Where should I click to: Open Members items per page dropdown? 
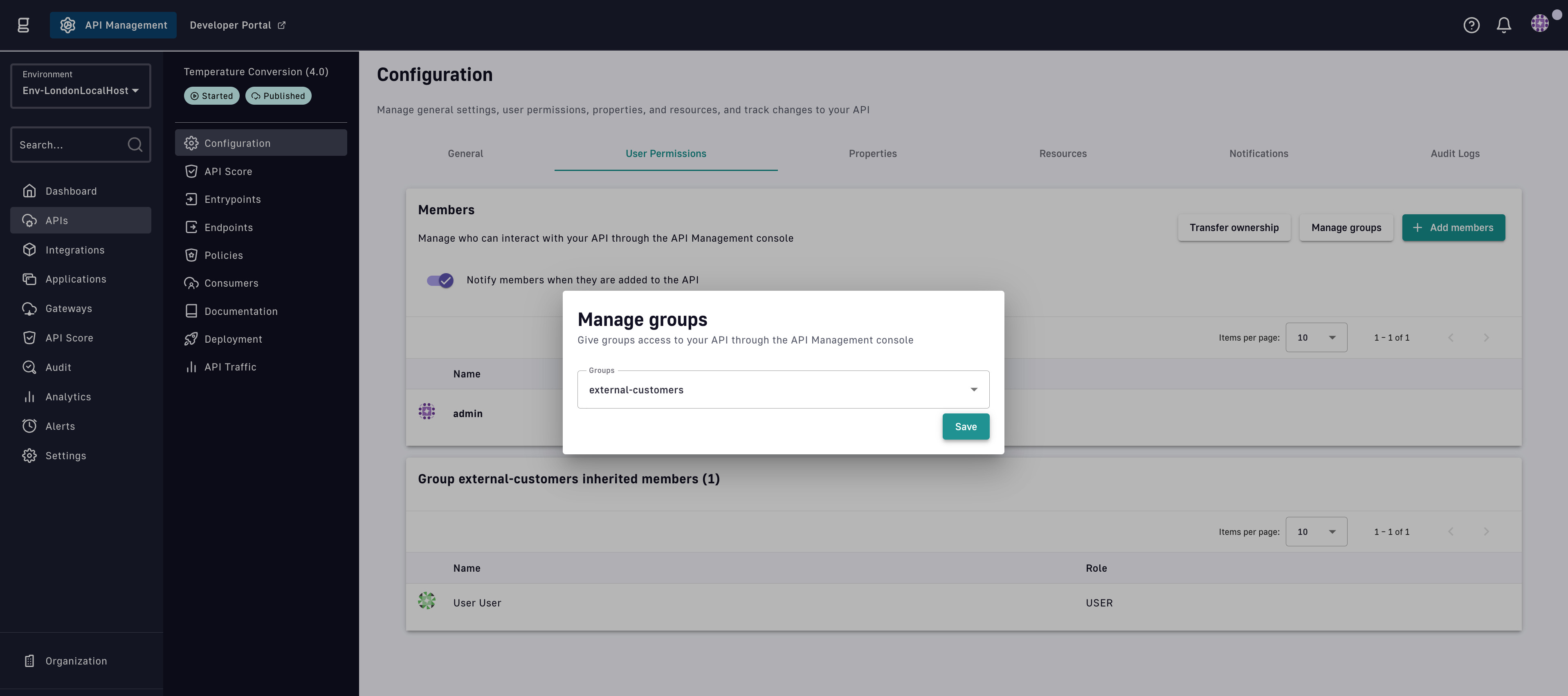(x=1316, y=338)
